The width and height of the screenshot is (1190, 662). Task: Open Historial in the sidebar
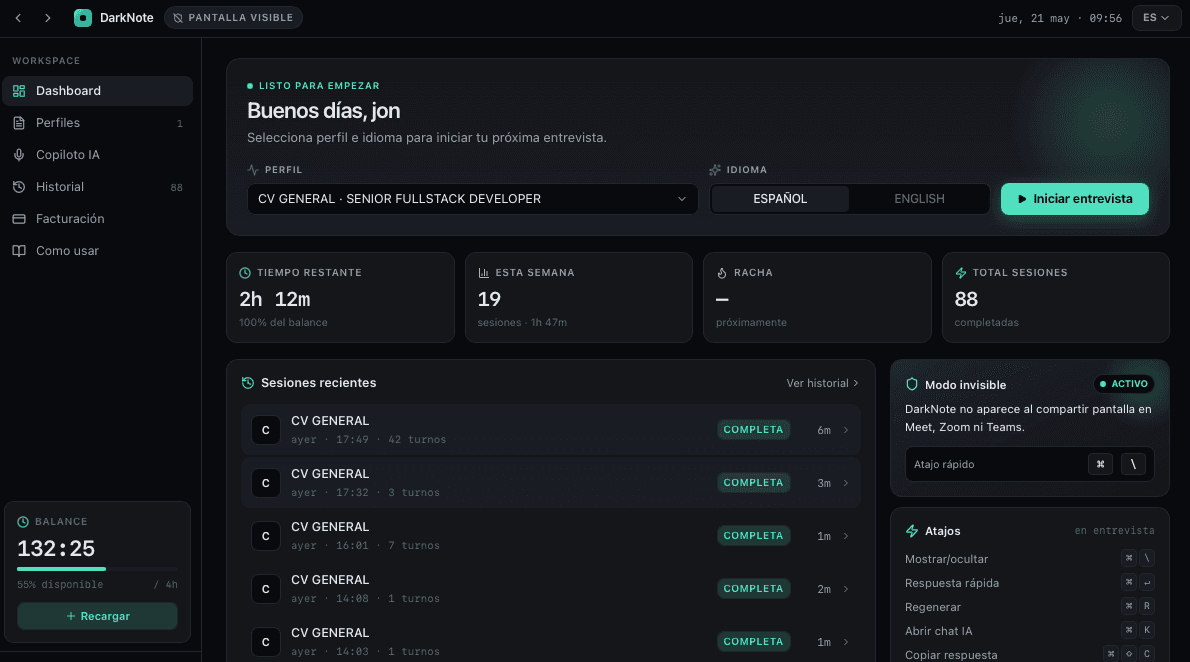pyautogui.click(x=97, y=187)
